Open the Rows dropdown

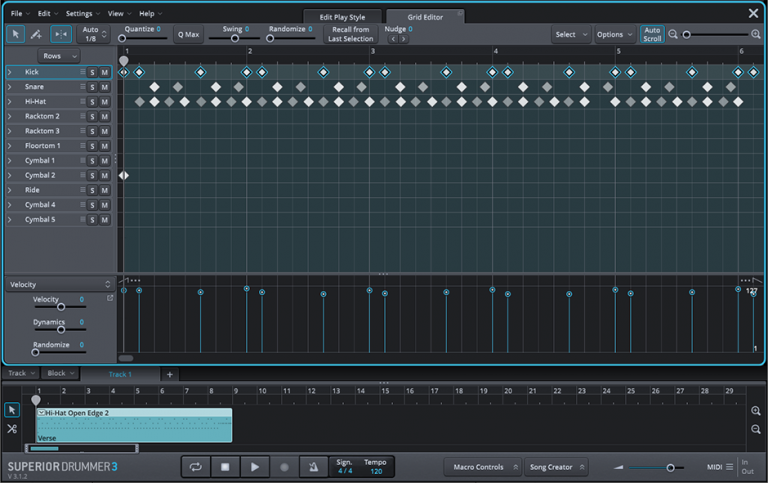(x=58, y=56)
